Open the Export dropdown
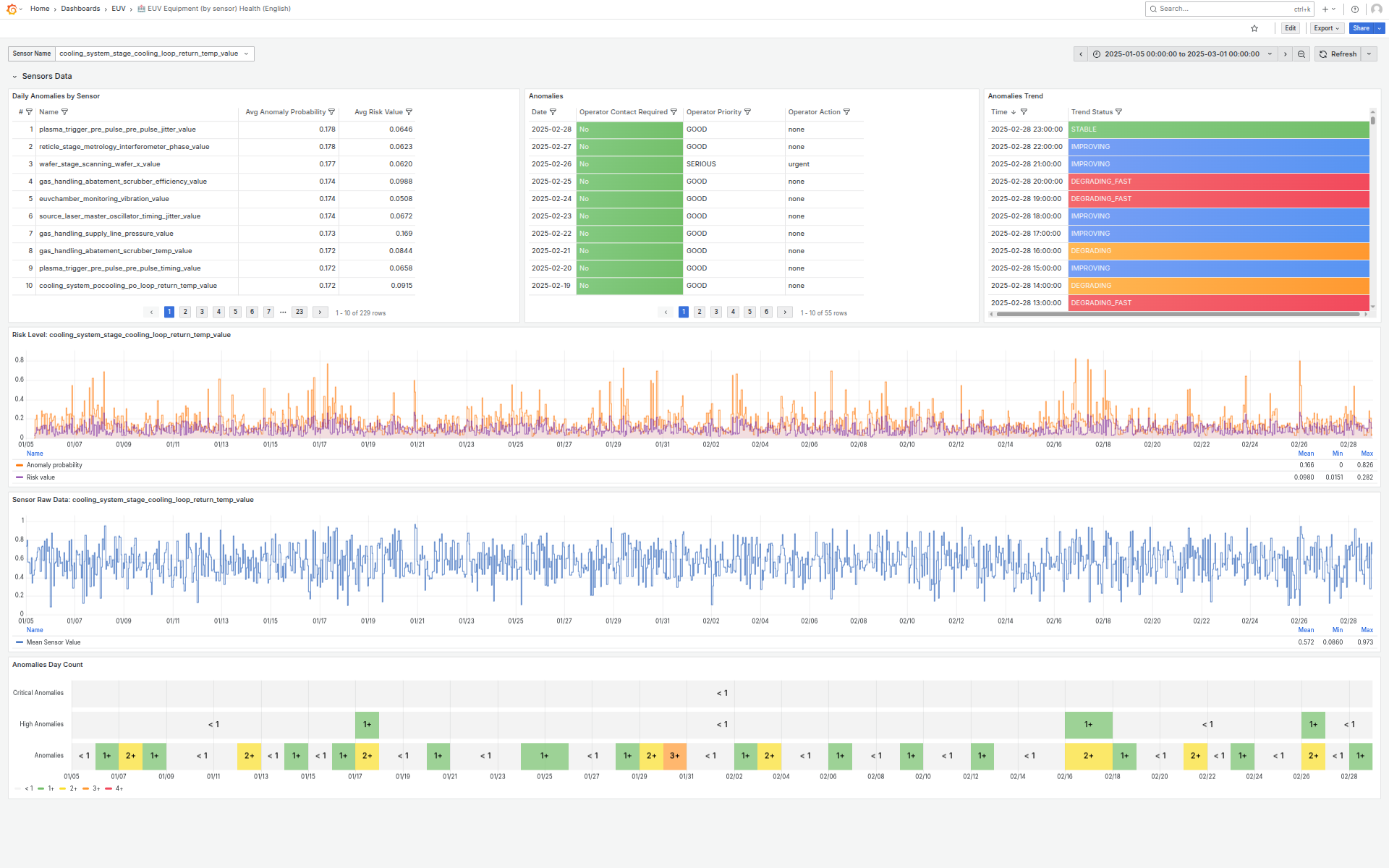The image size is (1389, 868). tap(1326, 28)
